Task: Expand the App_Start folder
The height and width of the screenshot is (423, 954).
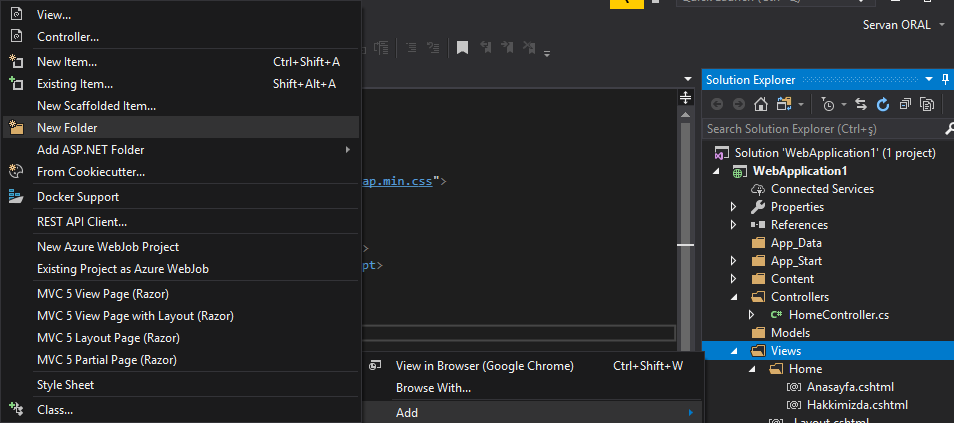Action: pos(734,260)
